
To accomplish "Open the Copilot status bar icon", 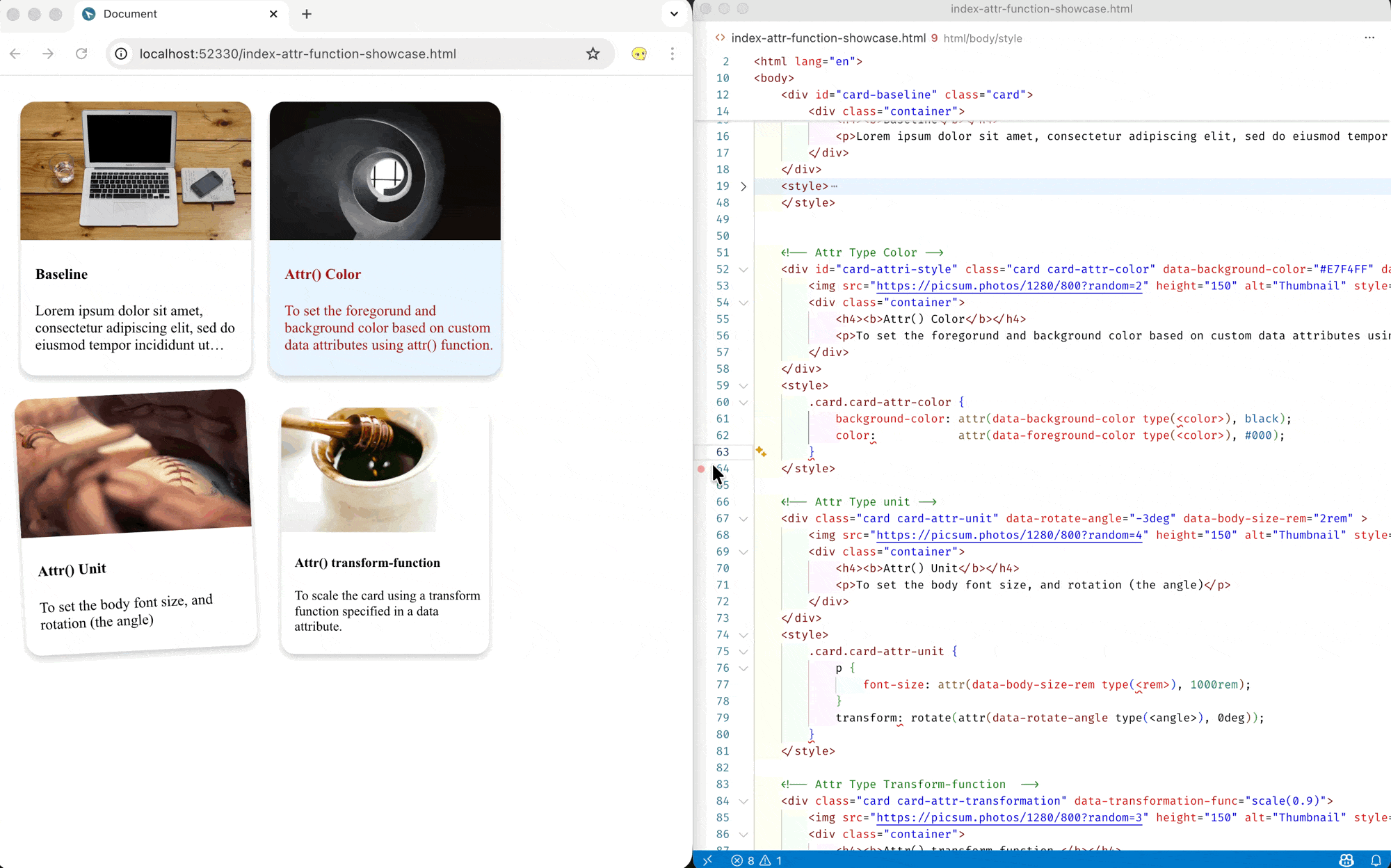I will pos(1346,860).
